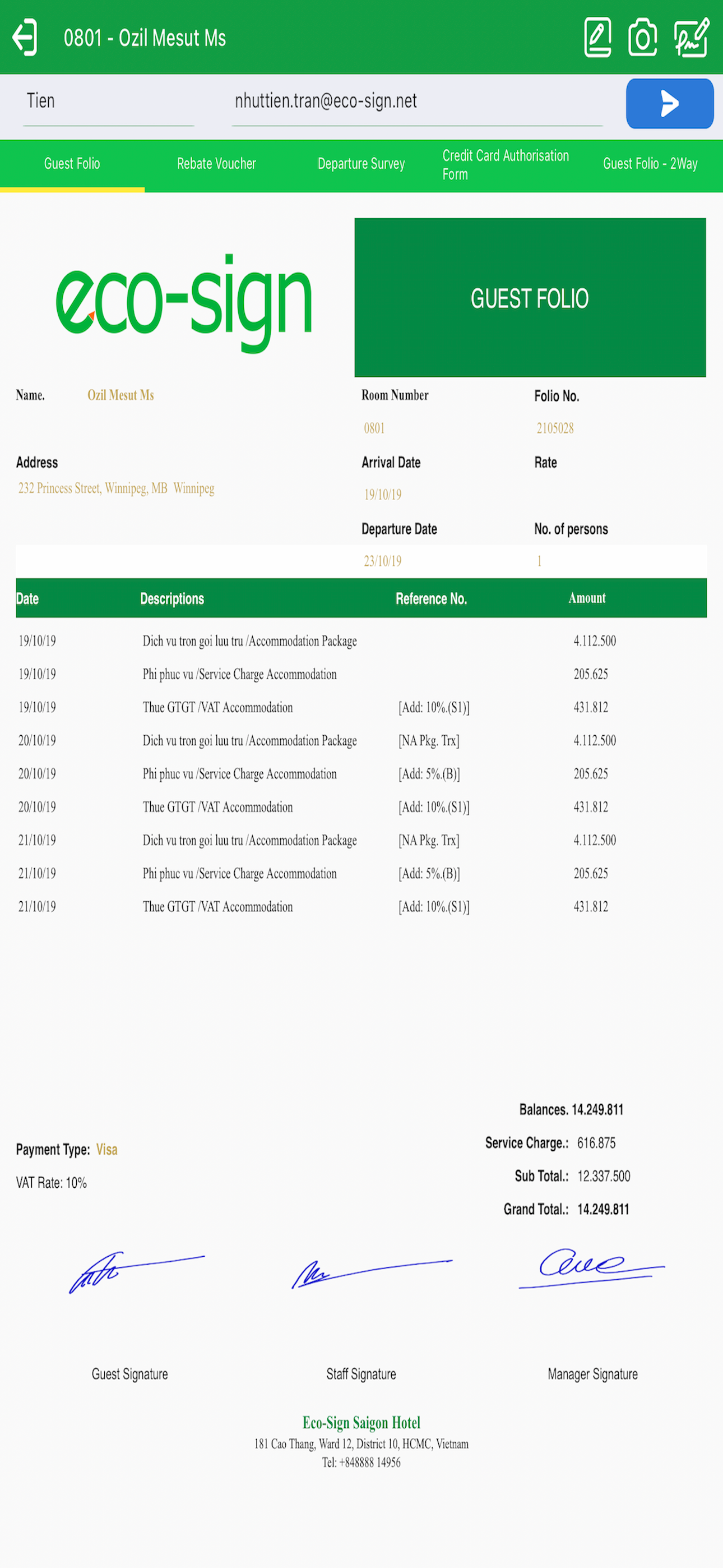
Task: Select the Guest Folio tab
Action: coord(72,164)
